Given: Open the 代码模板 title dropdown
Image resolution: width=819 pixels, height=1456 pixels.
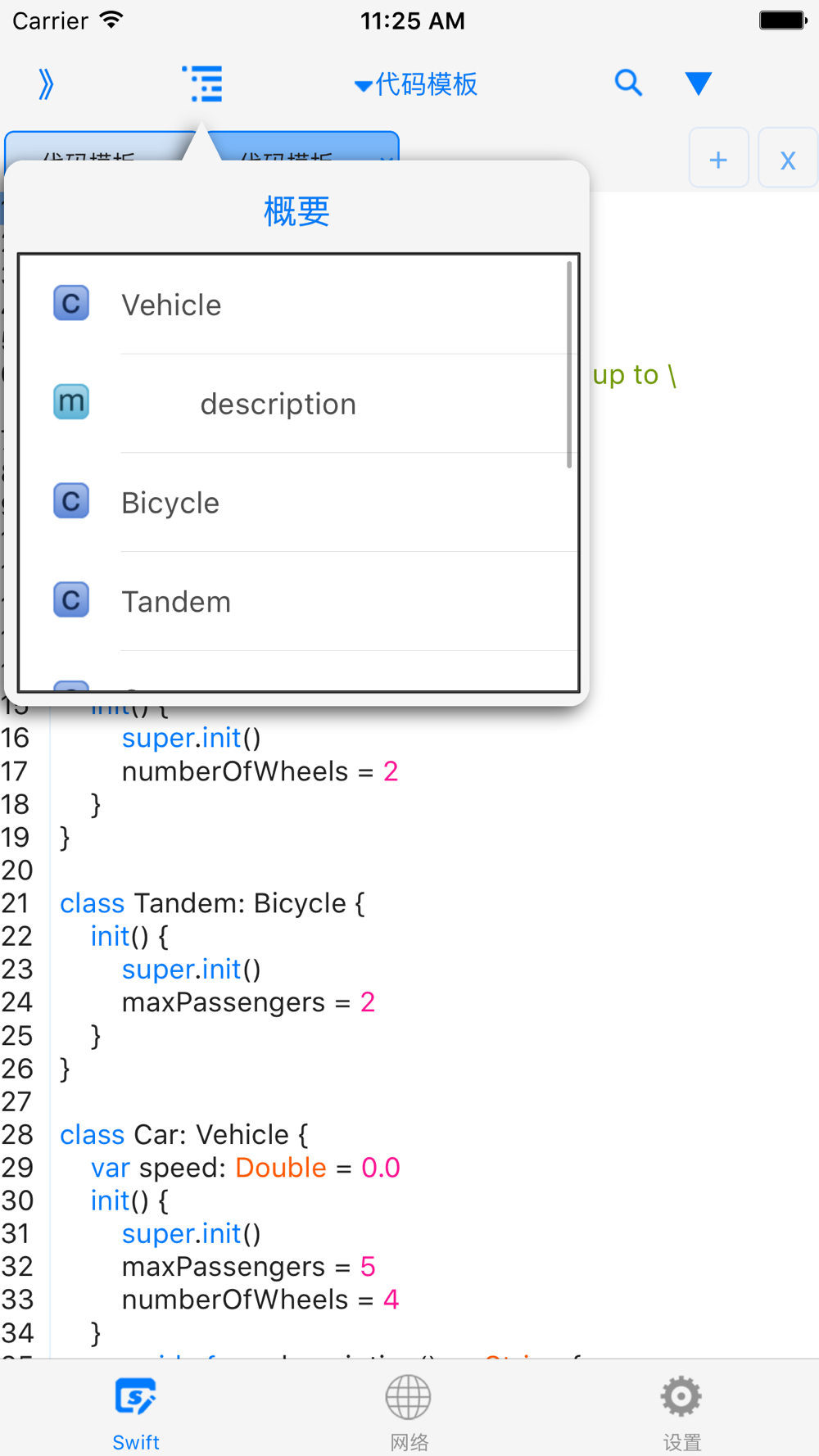Looking at the screenshot, I should click(x=416, y=84).
